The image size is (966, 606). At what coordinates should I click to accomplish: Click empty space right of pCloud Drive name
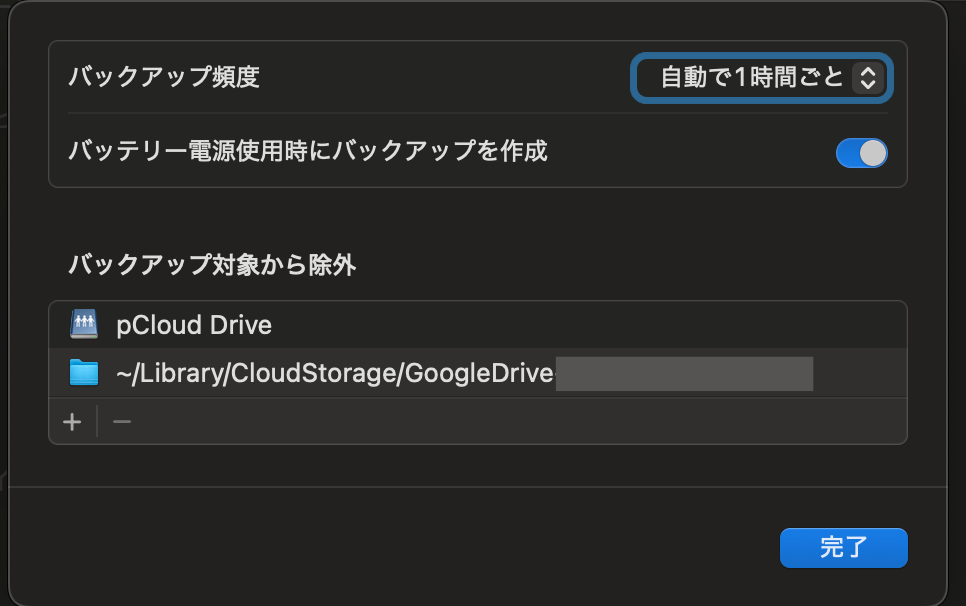coord(585,325)
